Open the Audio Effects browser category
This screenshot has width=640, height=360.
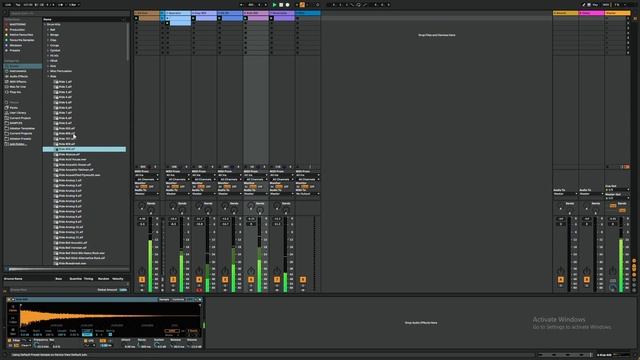pos(19,76)
